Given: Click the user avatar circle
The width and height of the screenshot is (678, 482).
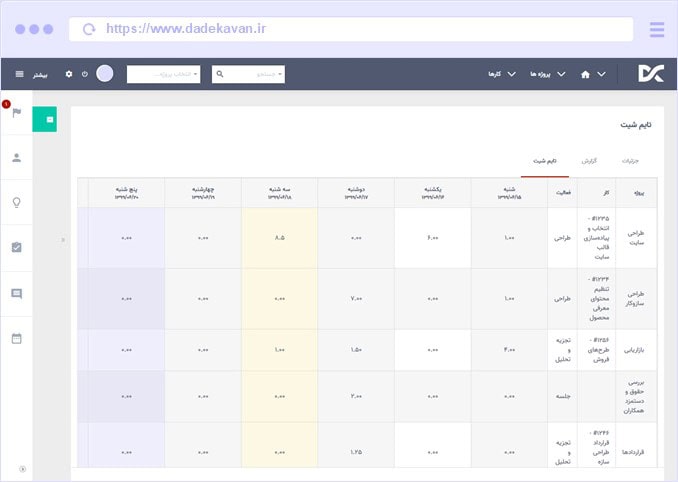Looking at the screenshot, I should click(x=105, y=74).
